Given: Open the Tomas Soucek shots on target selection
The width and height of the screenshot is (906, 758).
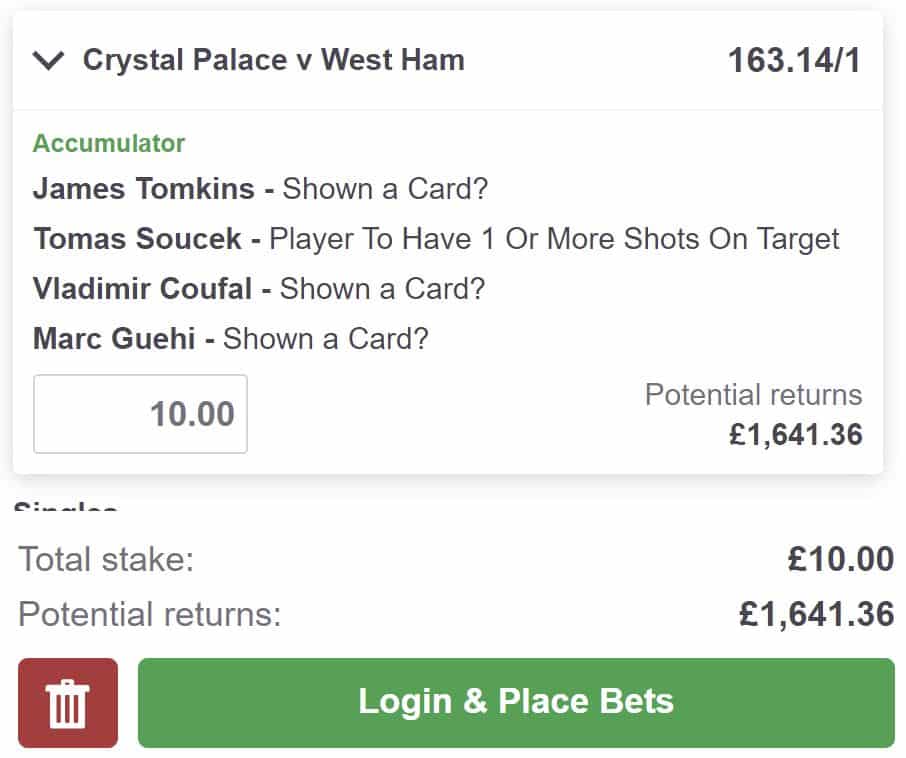Looking at the screenshot, I should click(437, 239).
